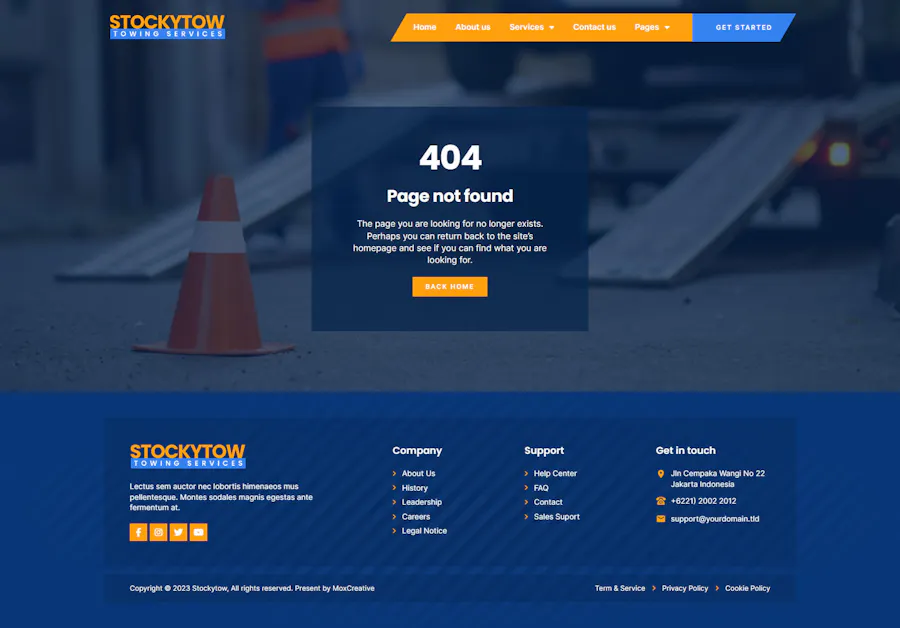This screenshot has width=900, height=628.
Task: Expand the Services dropdown arrow
Action: 552,28
